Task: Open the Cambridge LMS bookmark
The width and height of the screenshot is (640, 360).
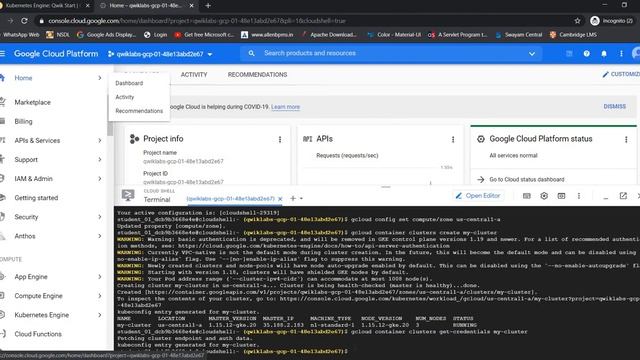Action: [573, 35]
